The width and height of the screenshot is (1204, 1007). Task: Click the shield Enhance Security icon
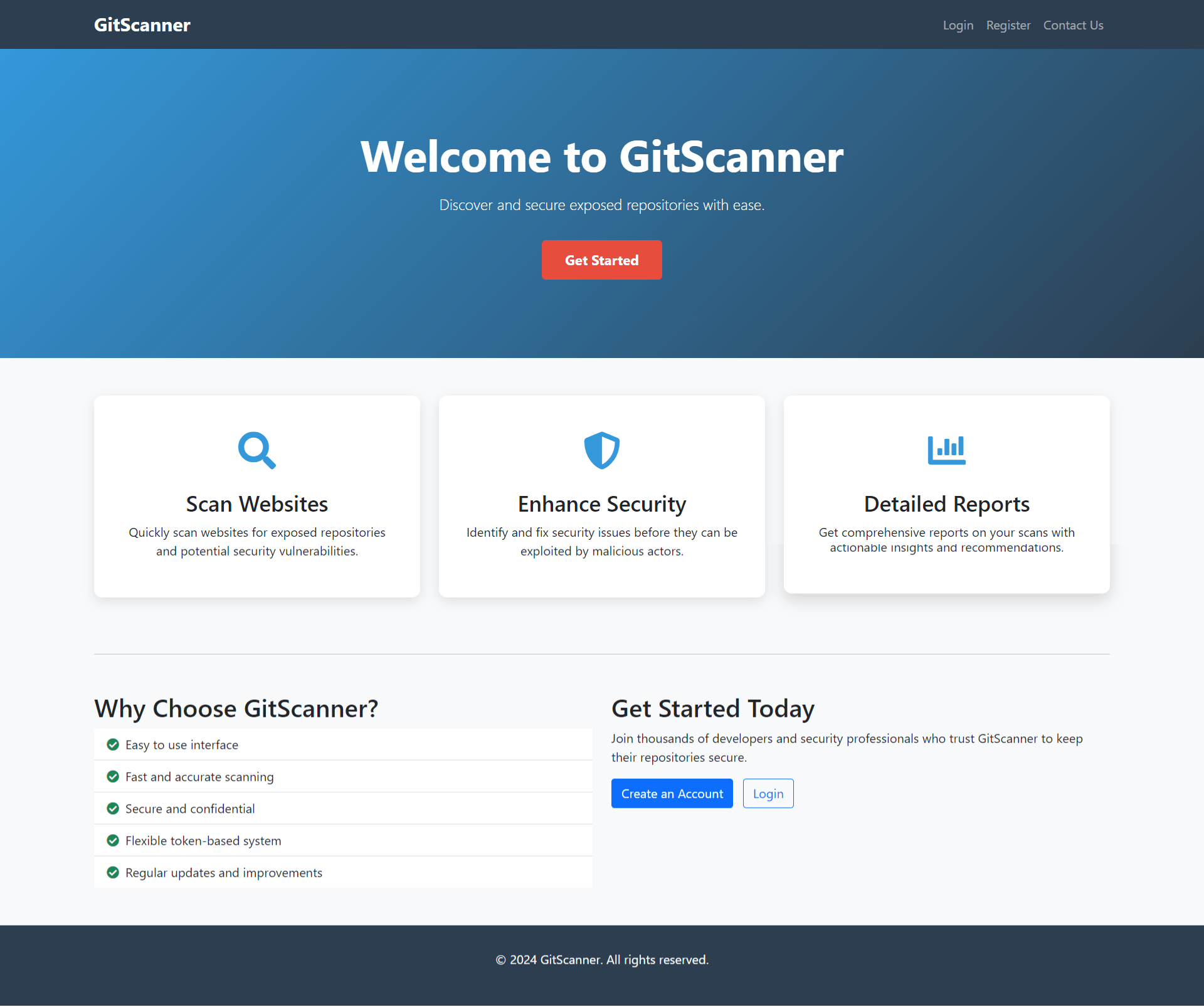click(602, 450)
